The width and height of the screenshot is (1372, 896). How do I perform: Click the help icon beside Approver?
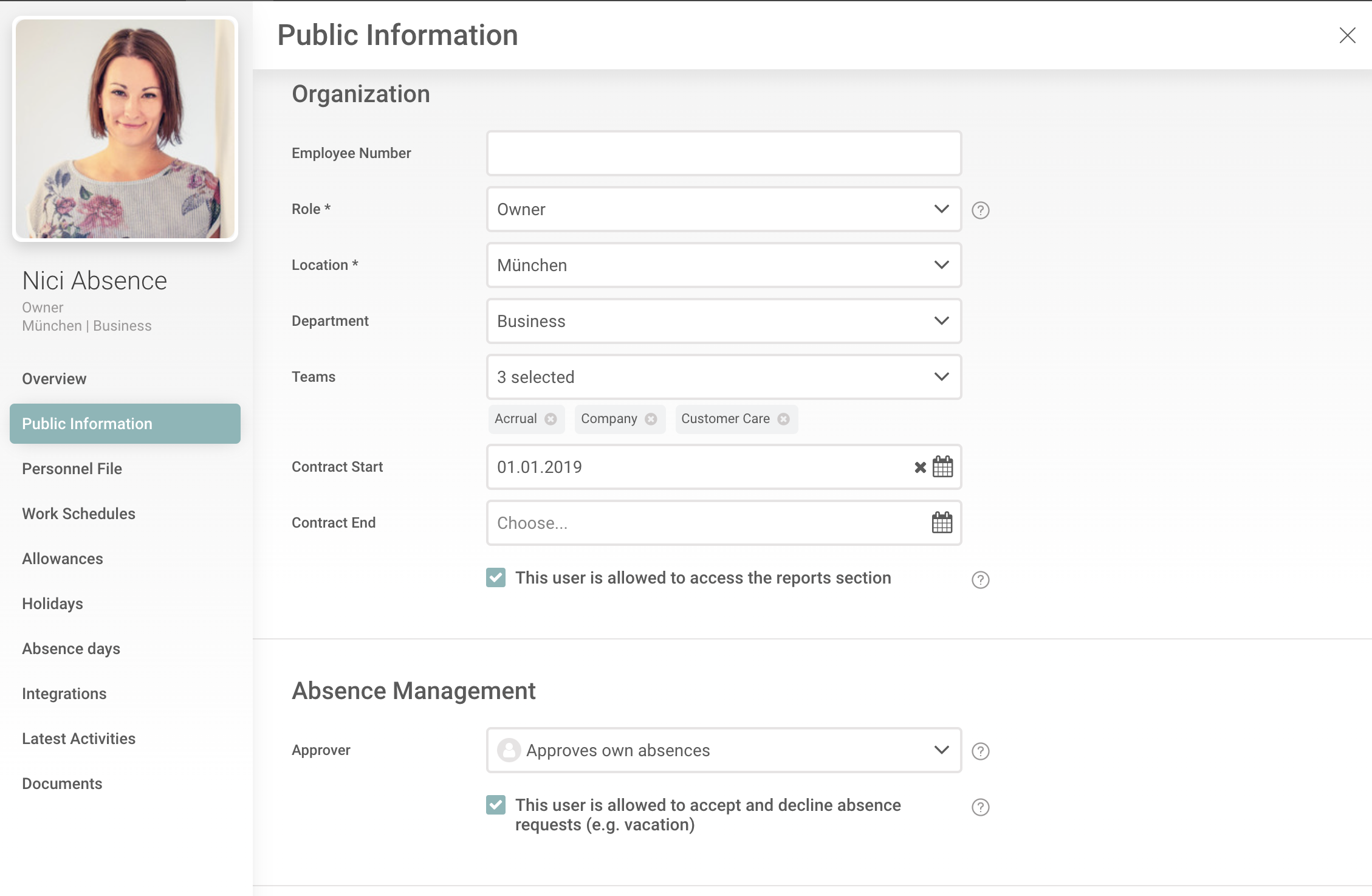coord(980,751)
